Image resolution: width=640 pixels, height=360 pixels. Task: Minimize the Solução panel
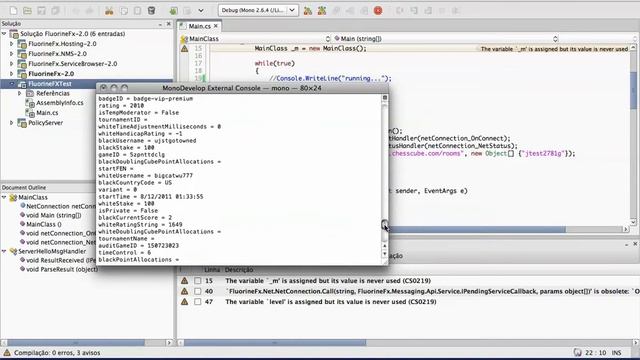pyautogui.click(x=160, y=24)
